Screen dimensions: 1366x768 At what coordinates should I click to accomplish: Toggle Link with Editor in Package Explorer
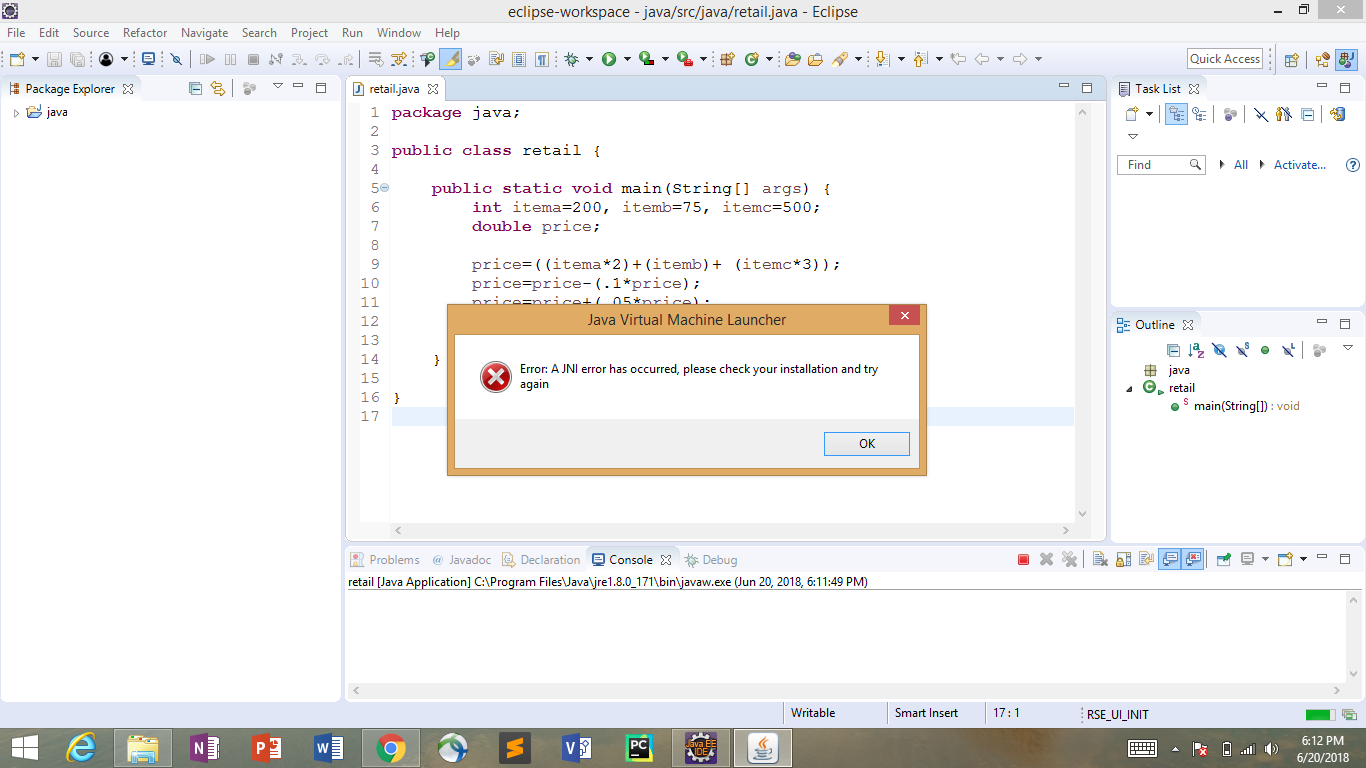218,88
